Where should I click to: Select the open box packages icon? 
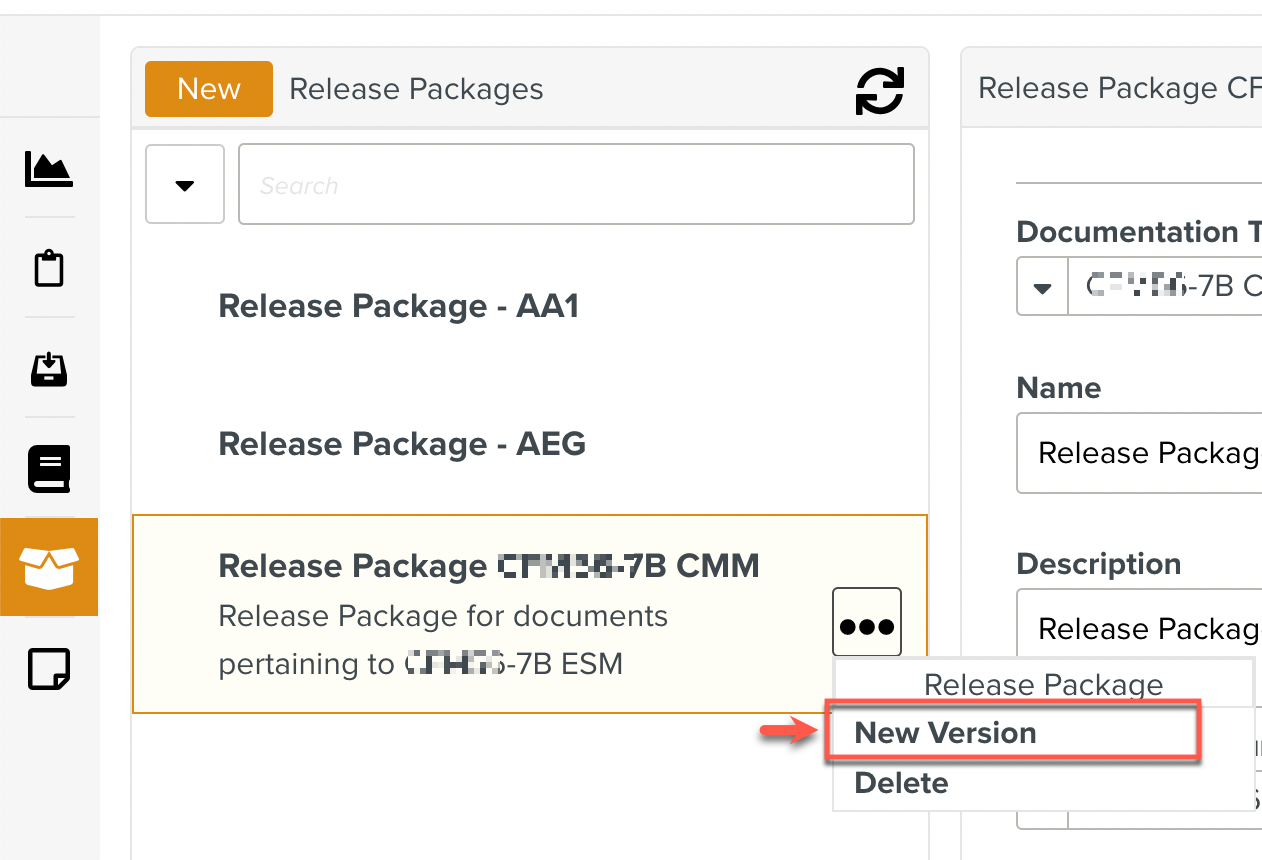(x=49, y=567)
